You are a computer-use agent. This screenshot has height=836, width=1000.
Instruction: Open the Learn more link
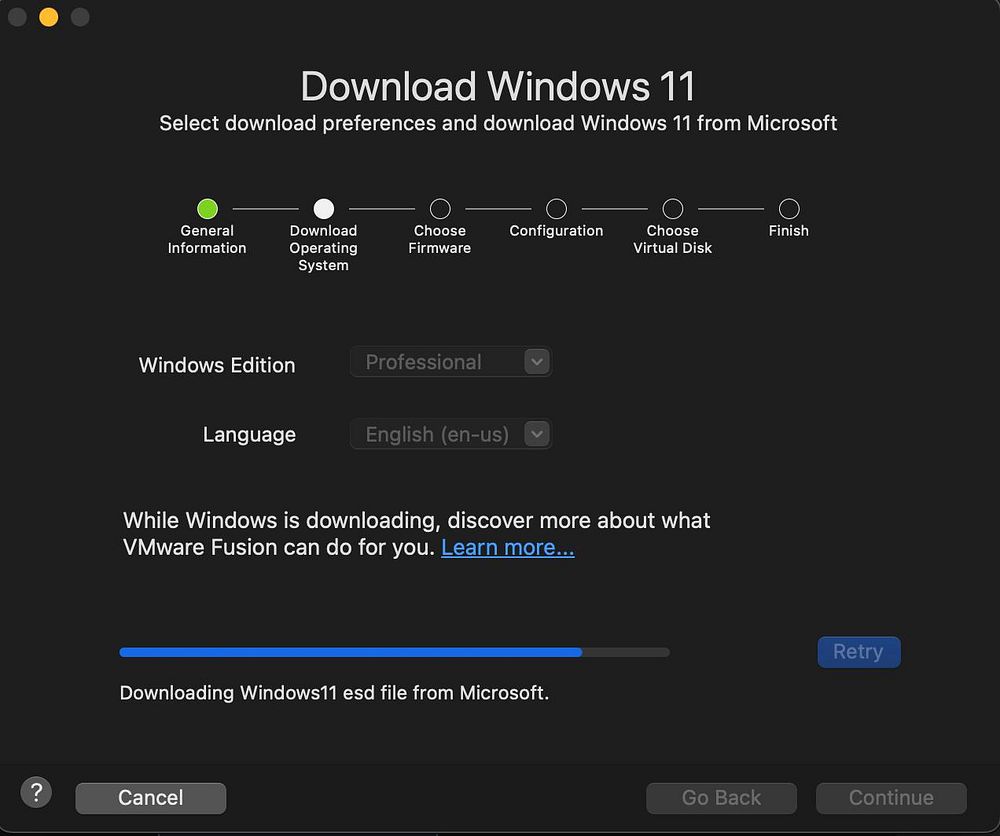pos(508,547)
